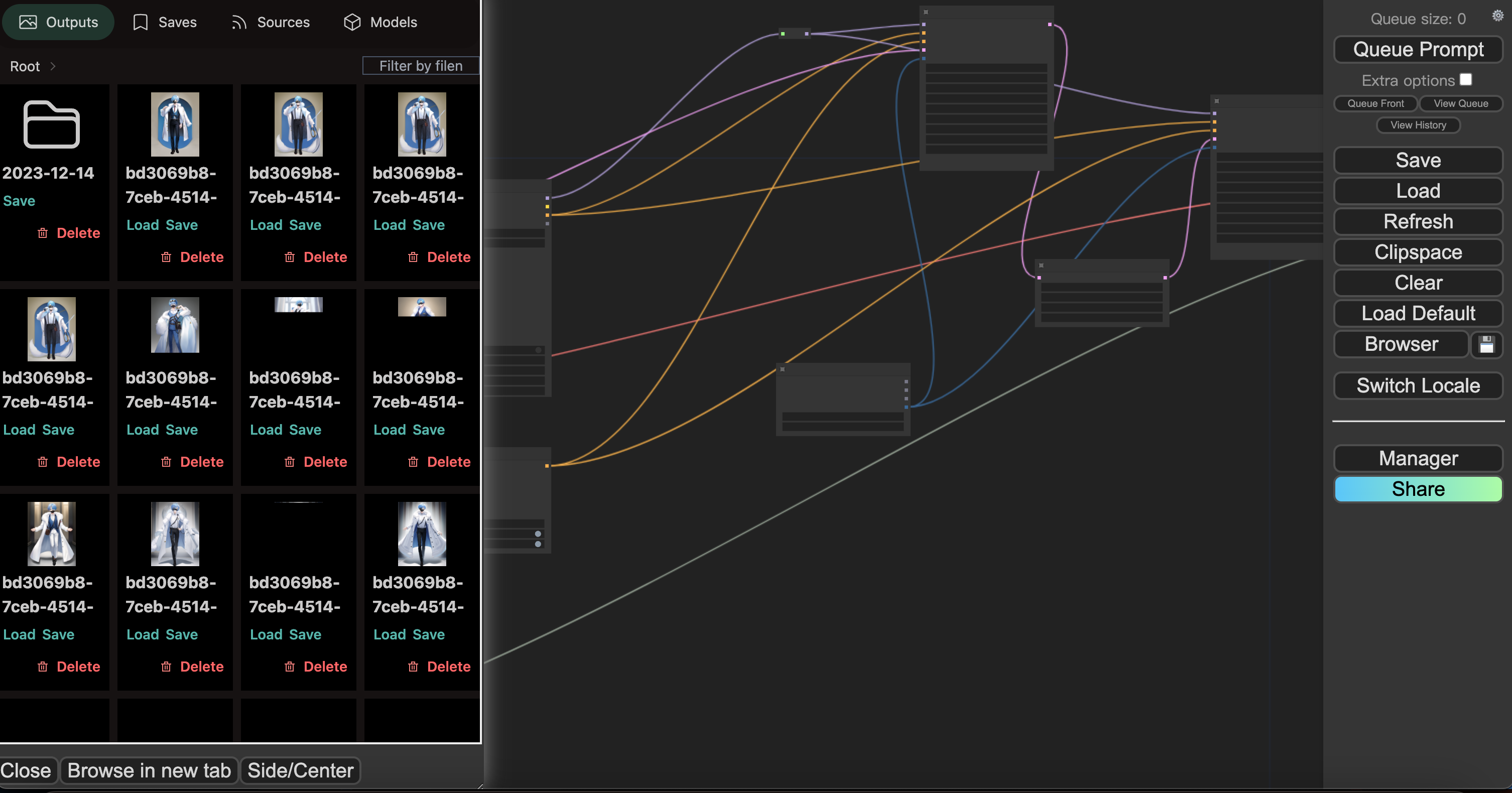The width and height of the screenshot is (1512, 793).
Task: Focus the Filter by filename field
Action: point(420,66)
